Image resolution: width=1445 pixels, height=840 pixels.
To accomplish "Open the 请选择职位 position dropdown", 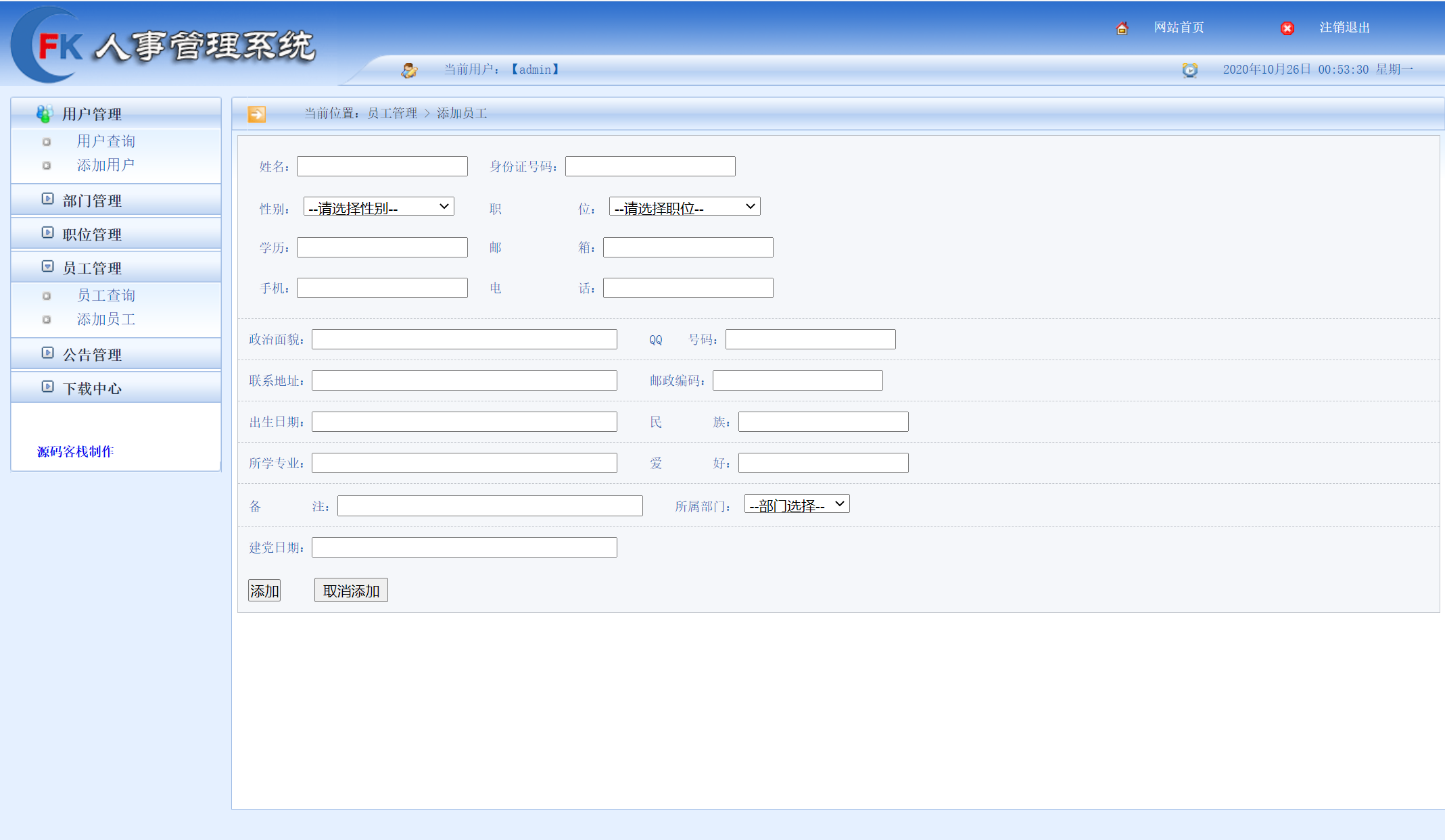I will (x=684, y=207).
